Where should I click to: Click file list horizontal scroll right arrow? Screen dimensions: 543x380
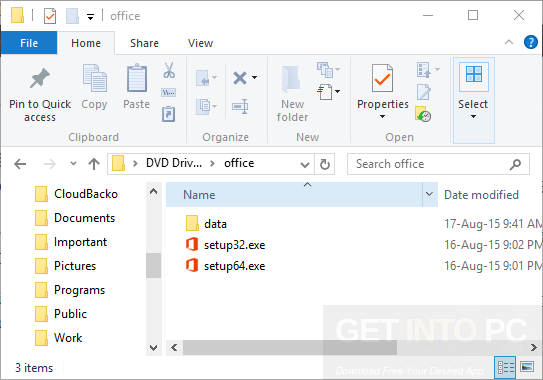pyautogui.click(x=534, y=347)
